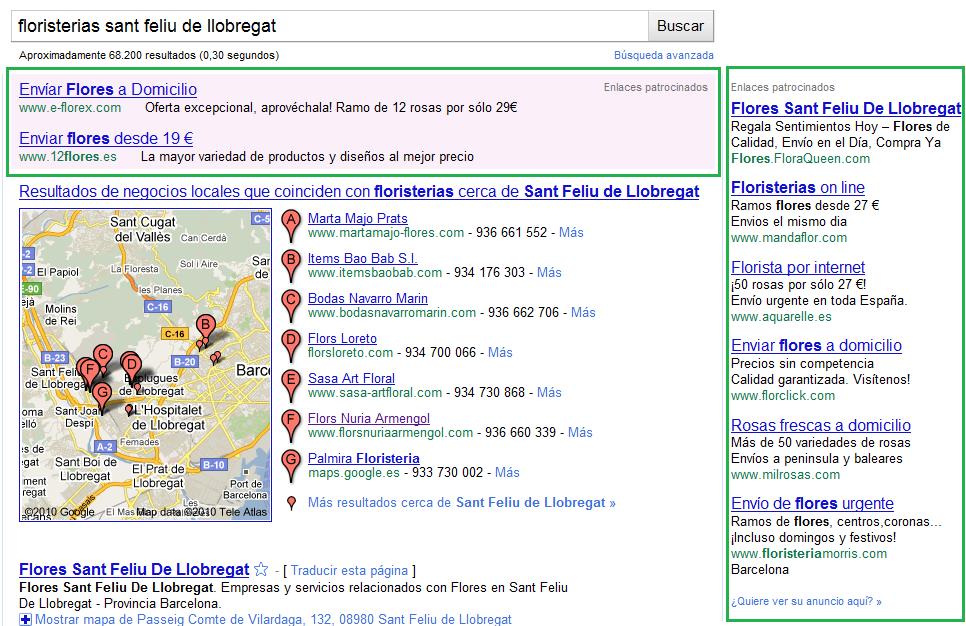Open organic result Flores Sant Feliu De Llobregat
The image size is (966, 626).
click(x=134, y=569)
